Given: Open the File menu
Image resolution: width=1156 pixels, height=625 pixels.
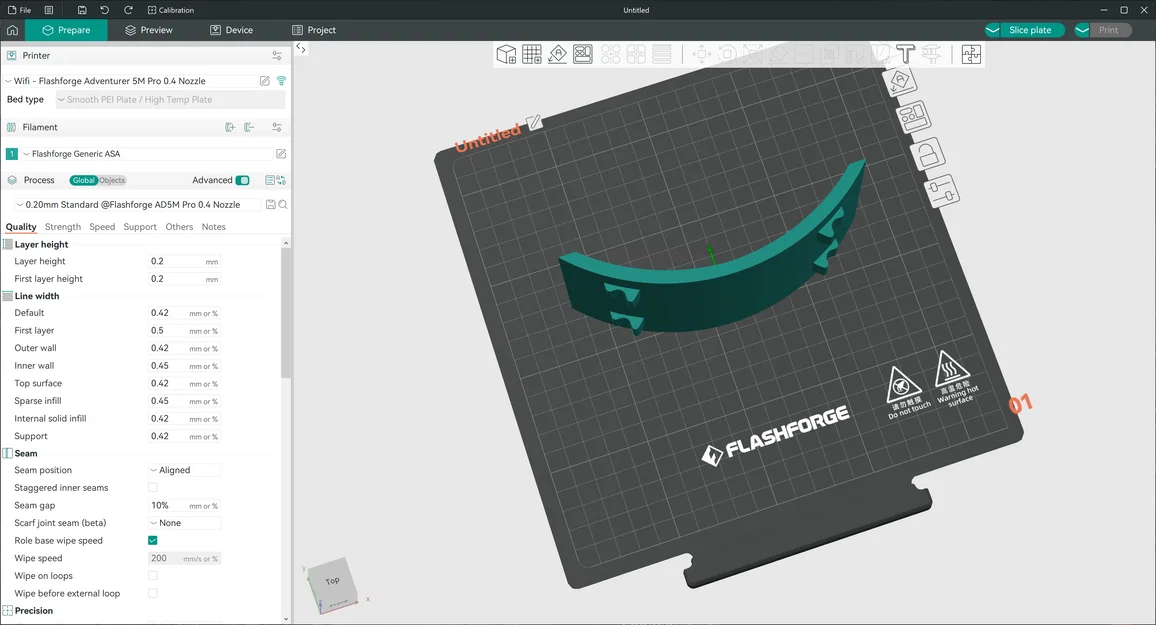Looking at the screenshot, I should [19, 10].
